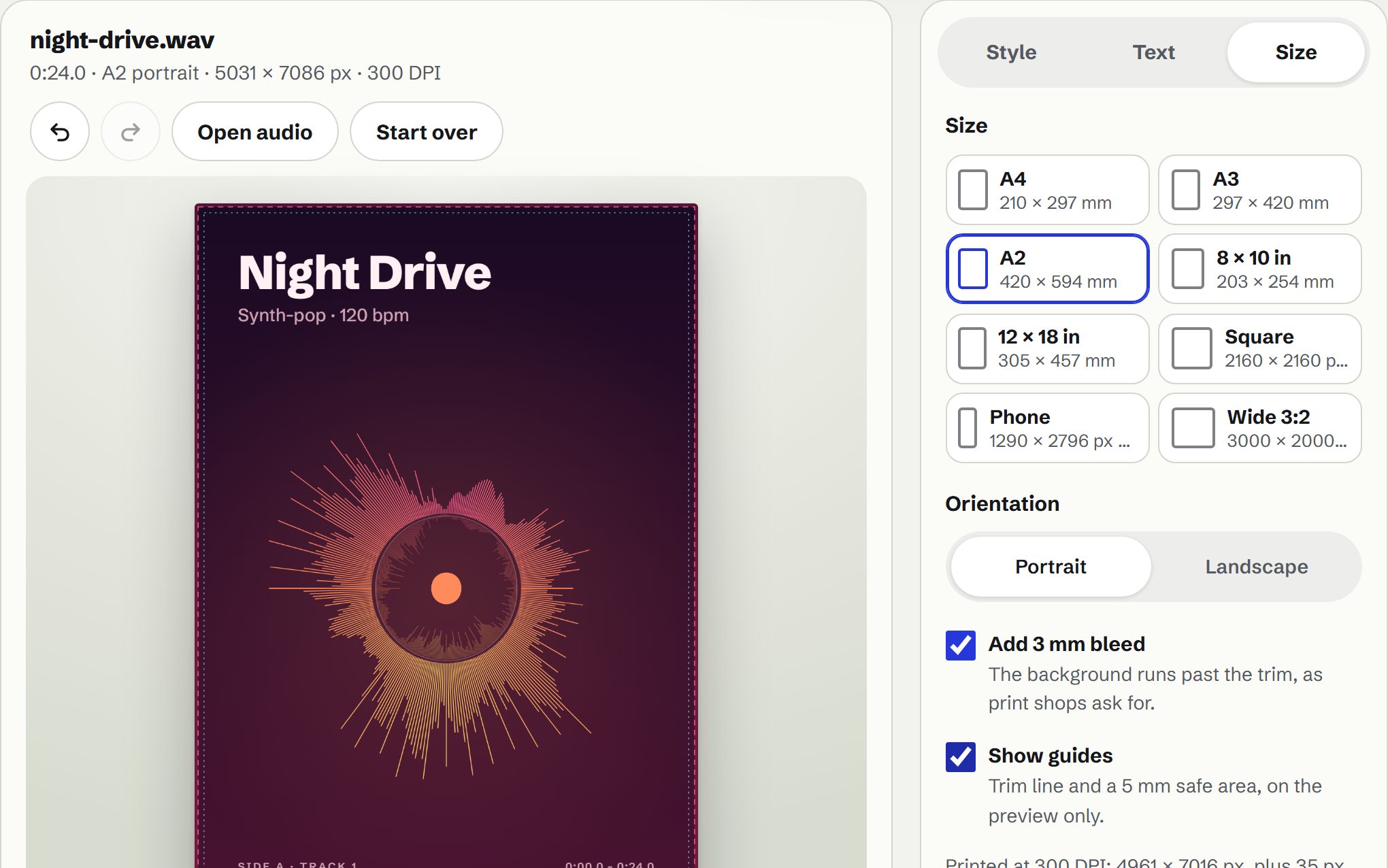This screenshot has width=1388, height=868.
Task: Toggle the Show guides checkbox
Action: 960,756
